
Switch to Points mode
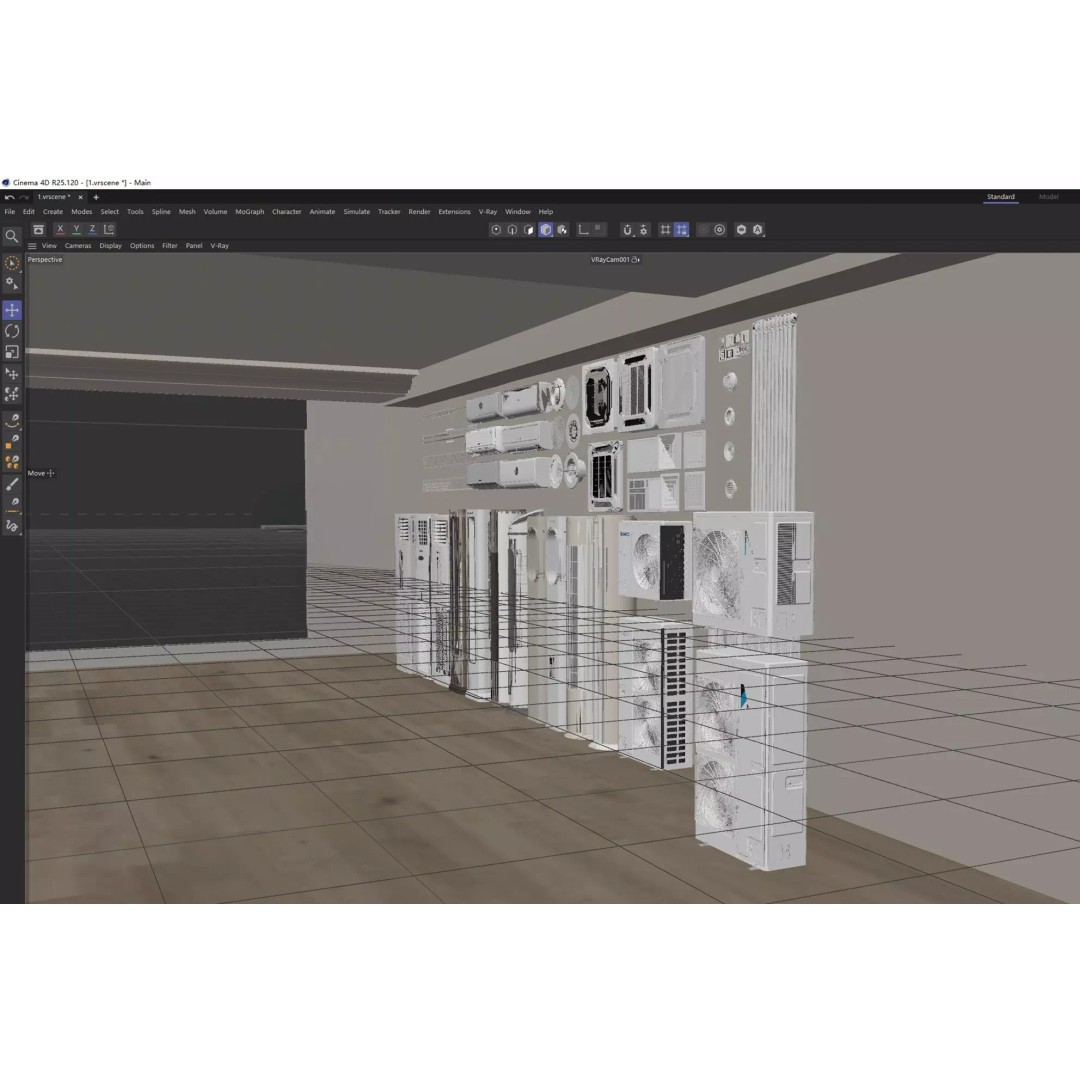click(x=496, y=230)
